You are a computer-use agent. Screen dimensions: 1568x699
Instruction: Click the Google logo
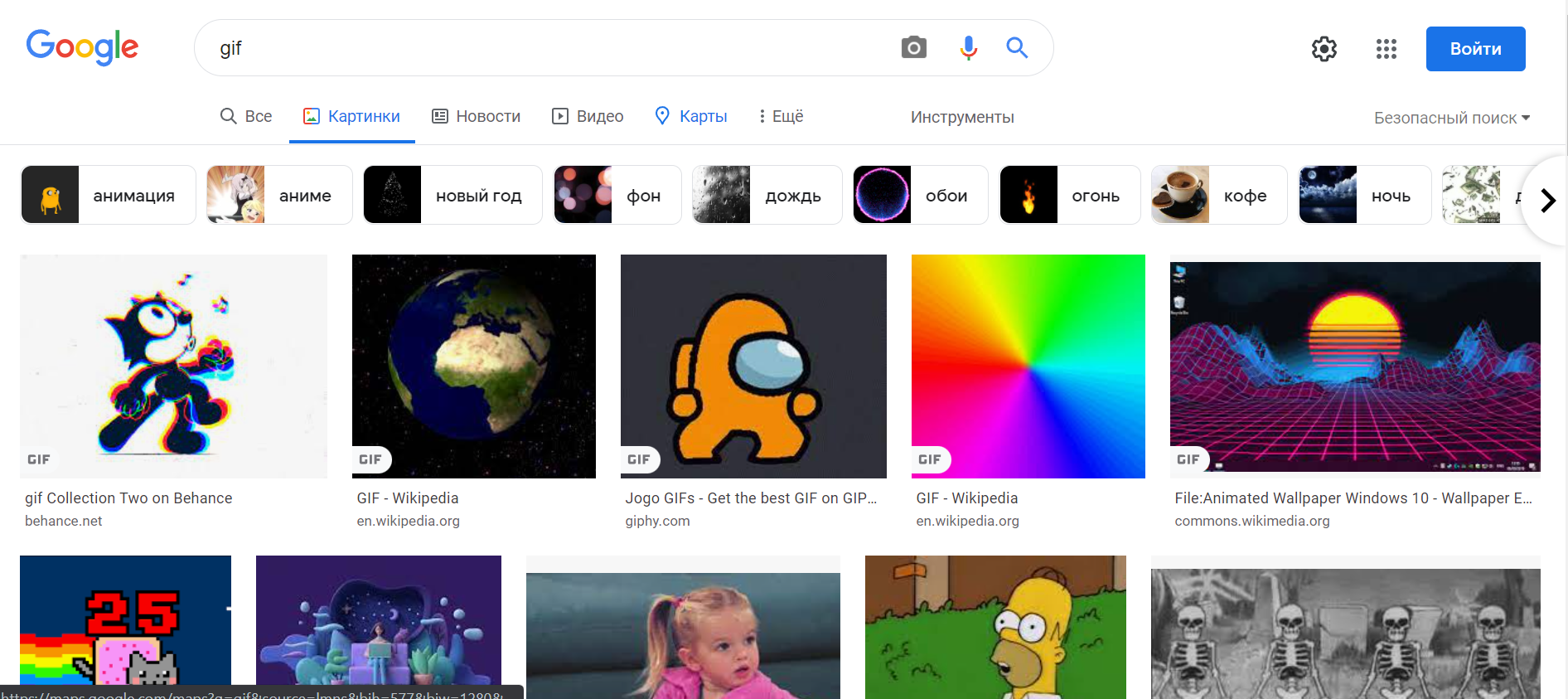82,47
